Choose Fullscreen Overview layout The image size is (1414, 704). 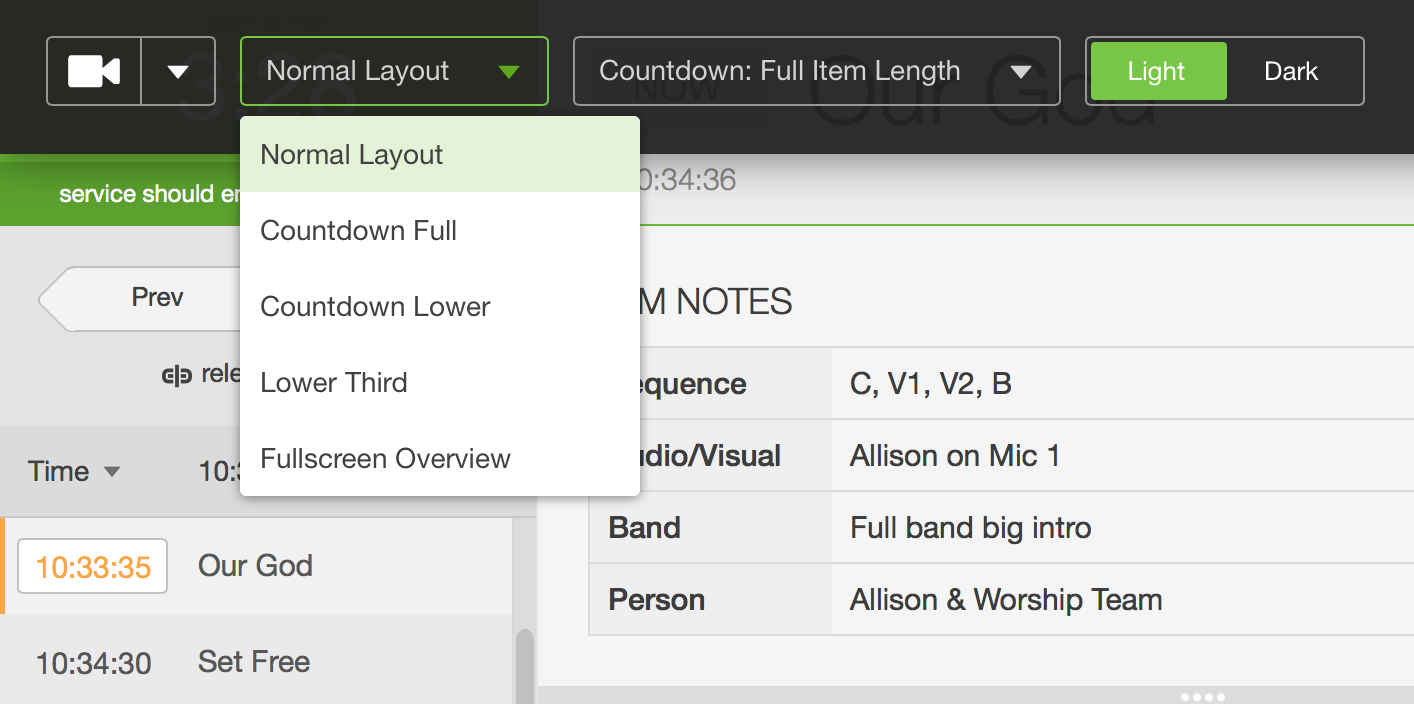click(385, 458)
